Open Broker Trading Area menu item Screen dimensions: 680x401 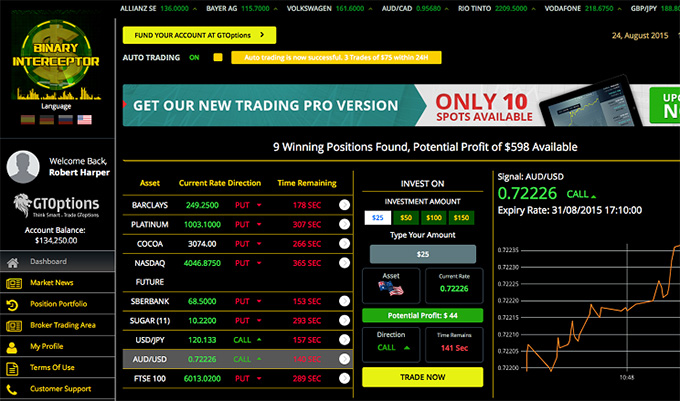pos(57,325)
